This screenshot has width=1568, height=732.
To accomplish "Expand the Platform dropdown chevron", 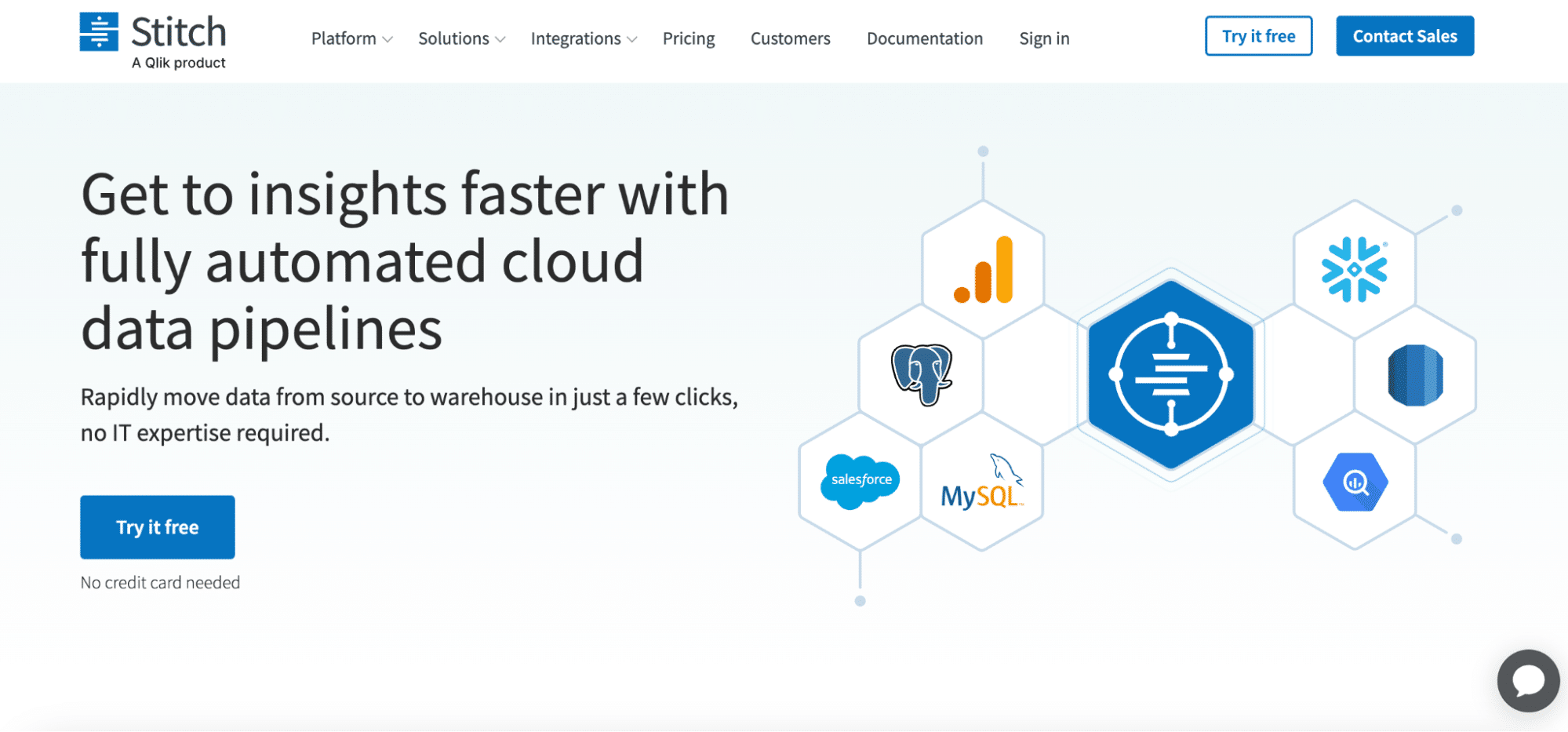I will 387,39.
